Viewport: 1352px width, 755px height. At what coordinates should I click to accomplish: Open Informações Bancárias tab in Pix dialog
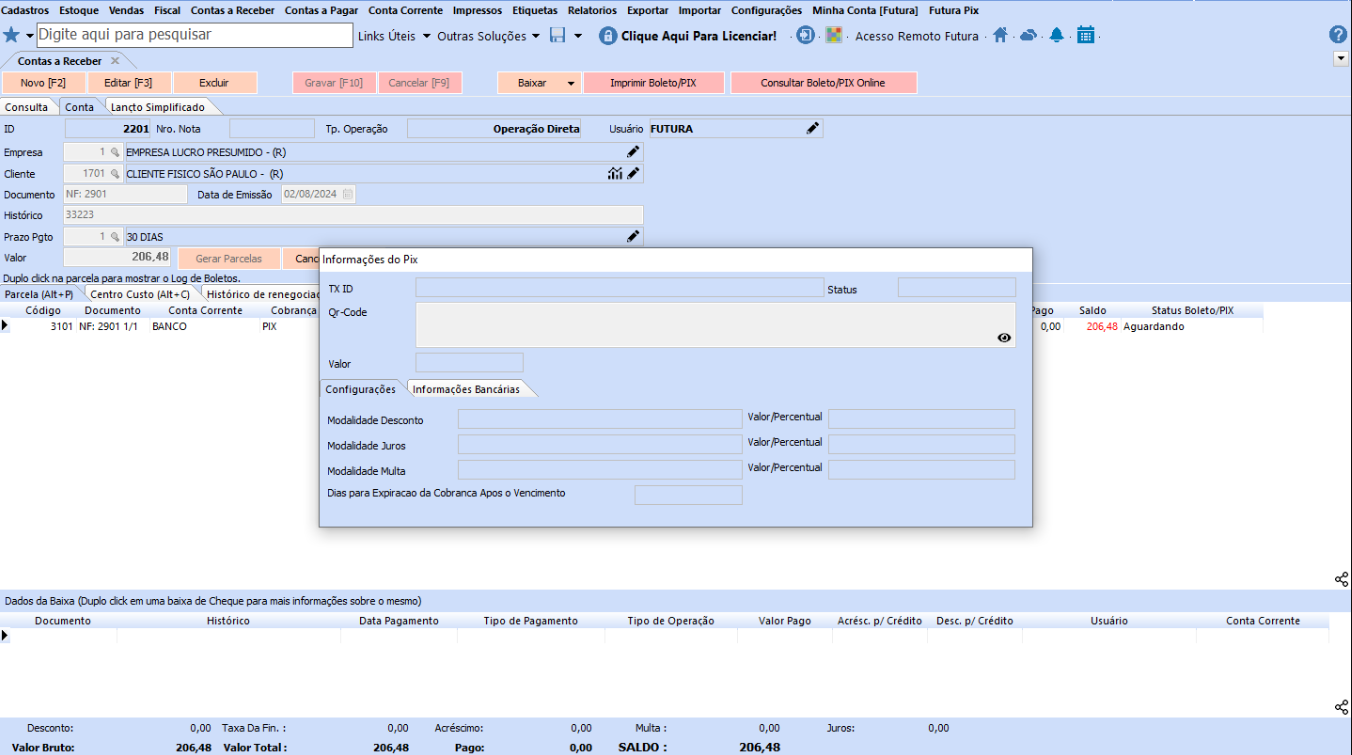pyautogui.click(x=466, y=389)
